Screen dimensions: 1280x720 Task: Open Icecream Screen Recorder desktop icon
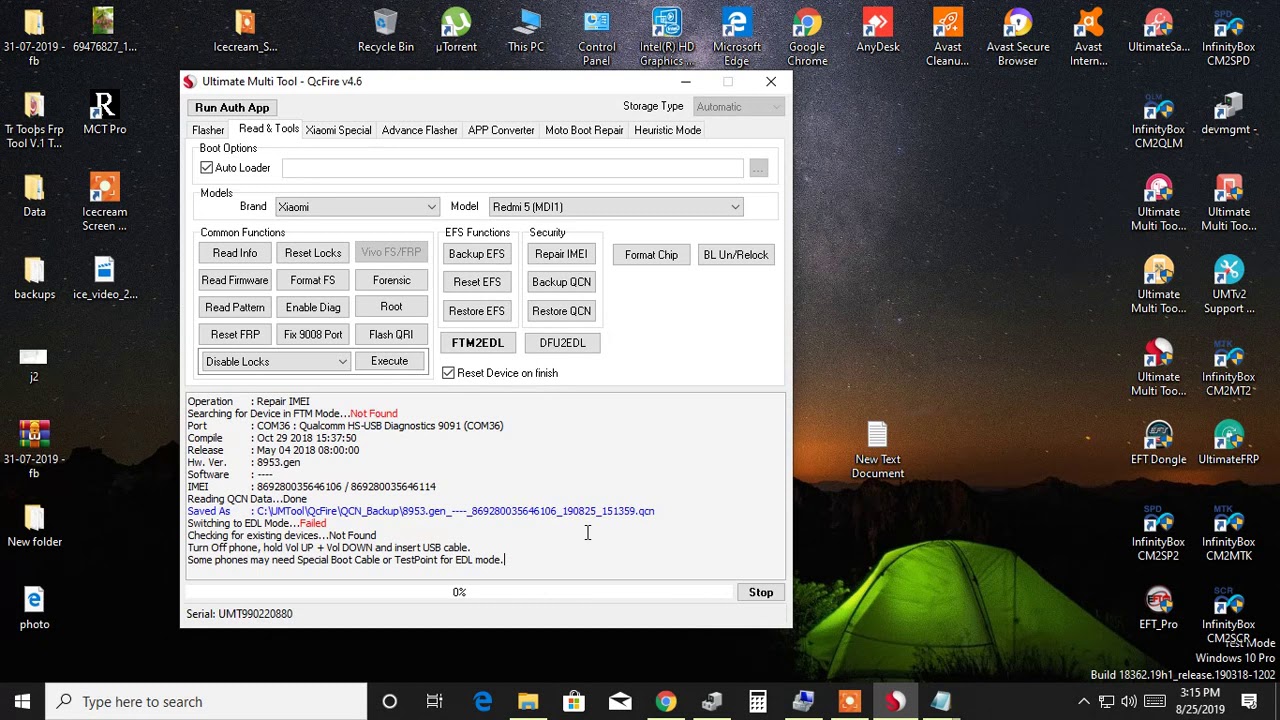[x=104, y=202]
